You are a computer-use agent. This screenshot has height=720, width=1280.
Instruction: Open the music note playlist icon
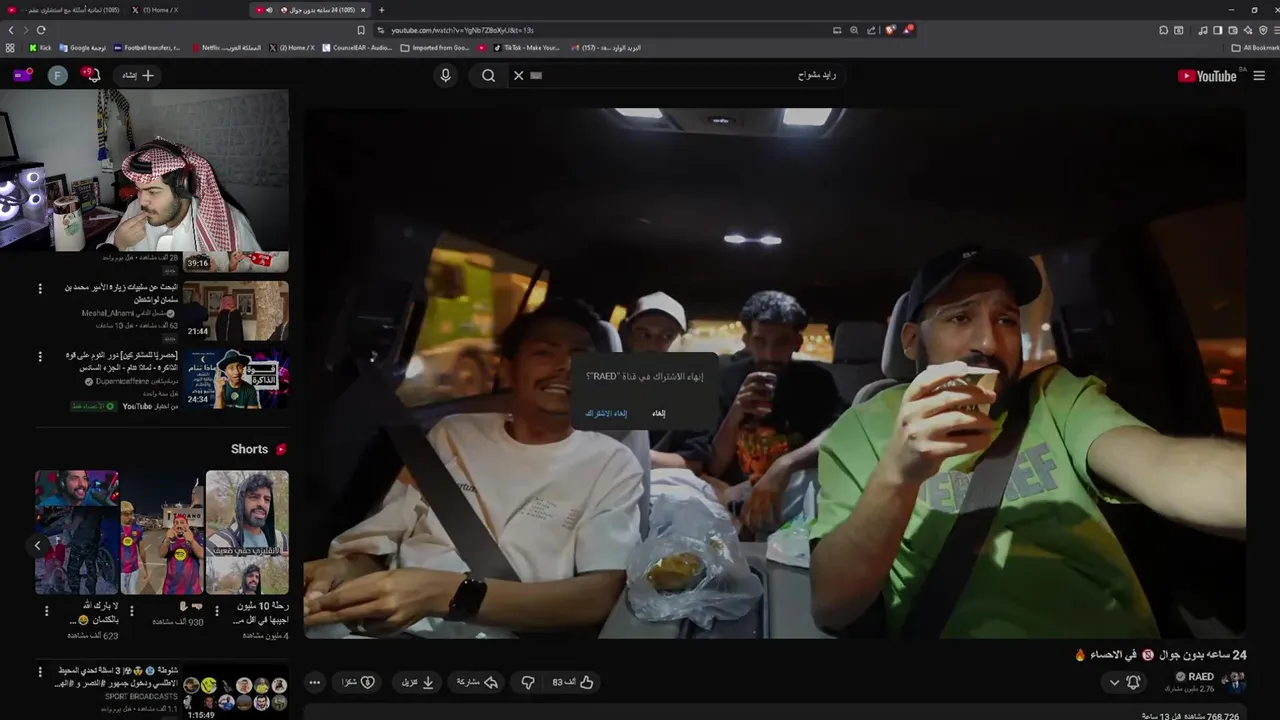pos(1202,30)
